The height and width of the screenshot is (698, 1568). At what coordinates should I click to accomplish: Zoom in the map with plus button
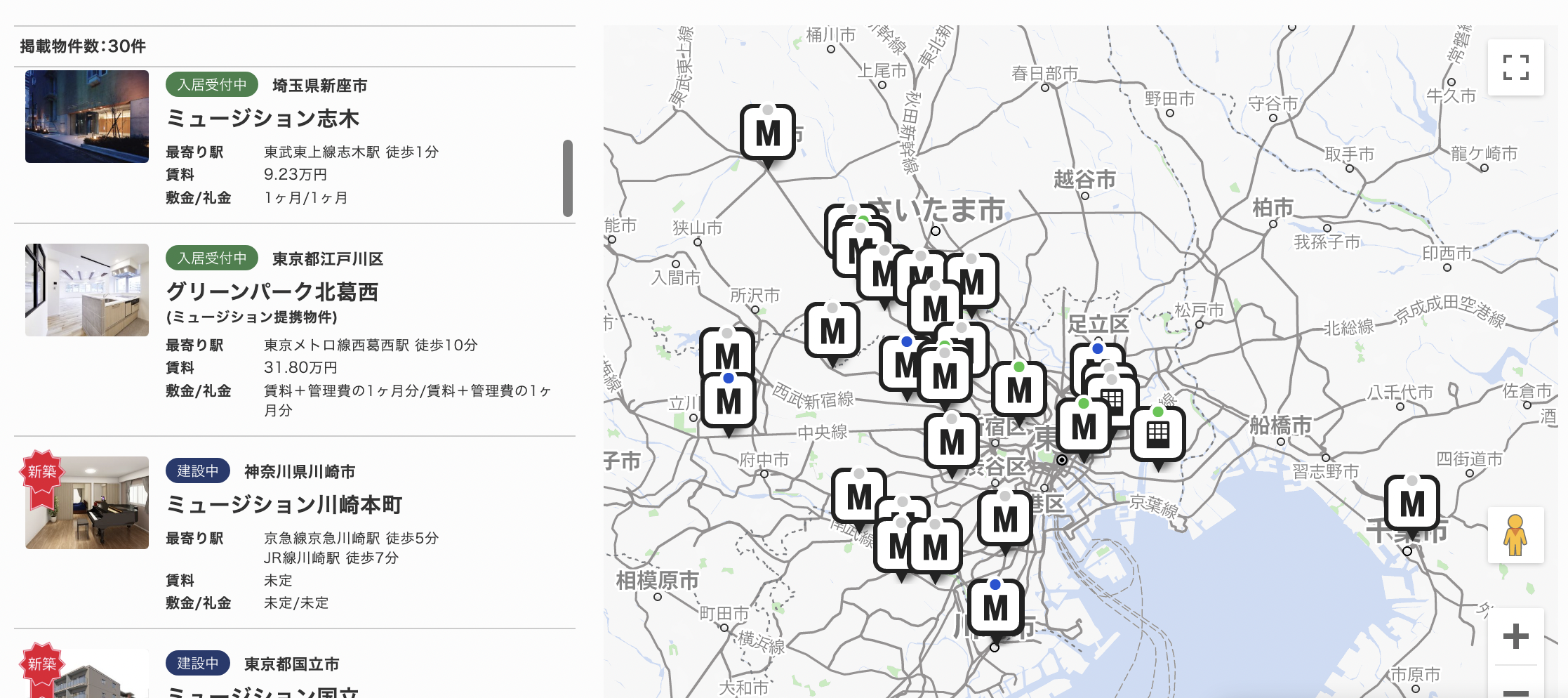[x=1515, y=636]
